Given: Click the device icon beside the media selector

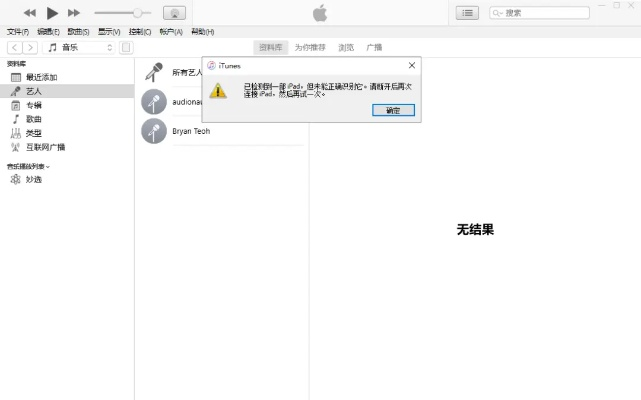Looking at the screenshot, I should (x=126, y=47).
